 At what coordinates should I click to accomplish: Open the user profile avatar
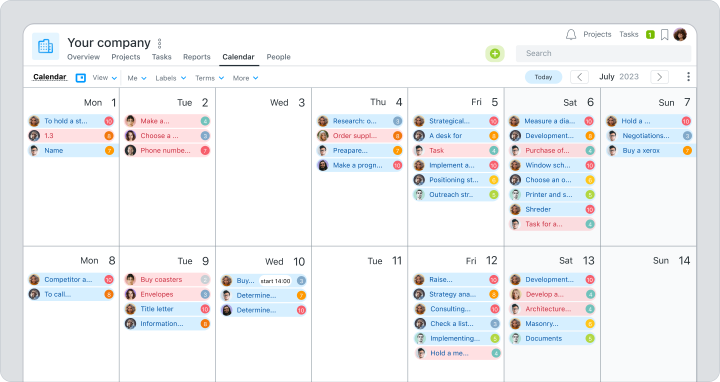click(x=680, y=34)
